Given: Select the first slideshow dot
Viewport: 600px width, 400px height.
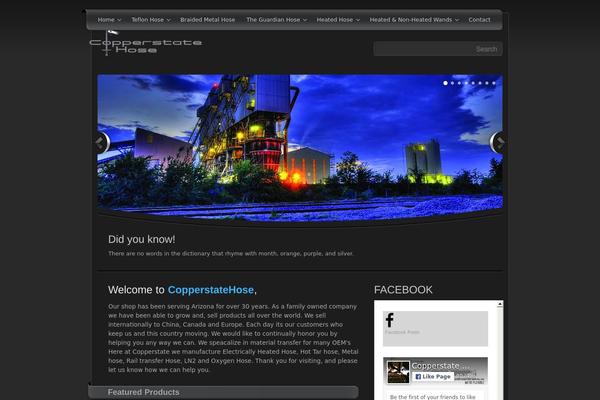Looking at the screenshot, I should 445,83.
